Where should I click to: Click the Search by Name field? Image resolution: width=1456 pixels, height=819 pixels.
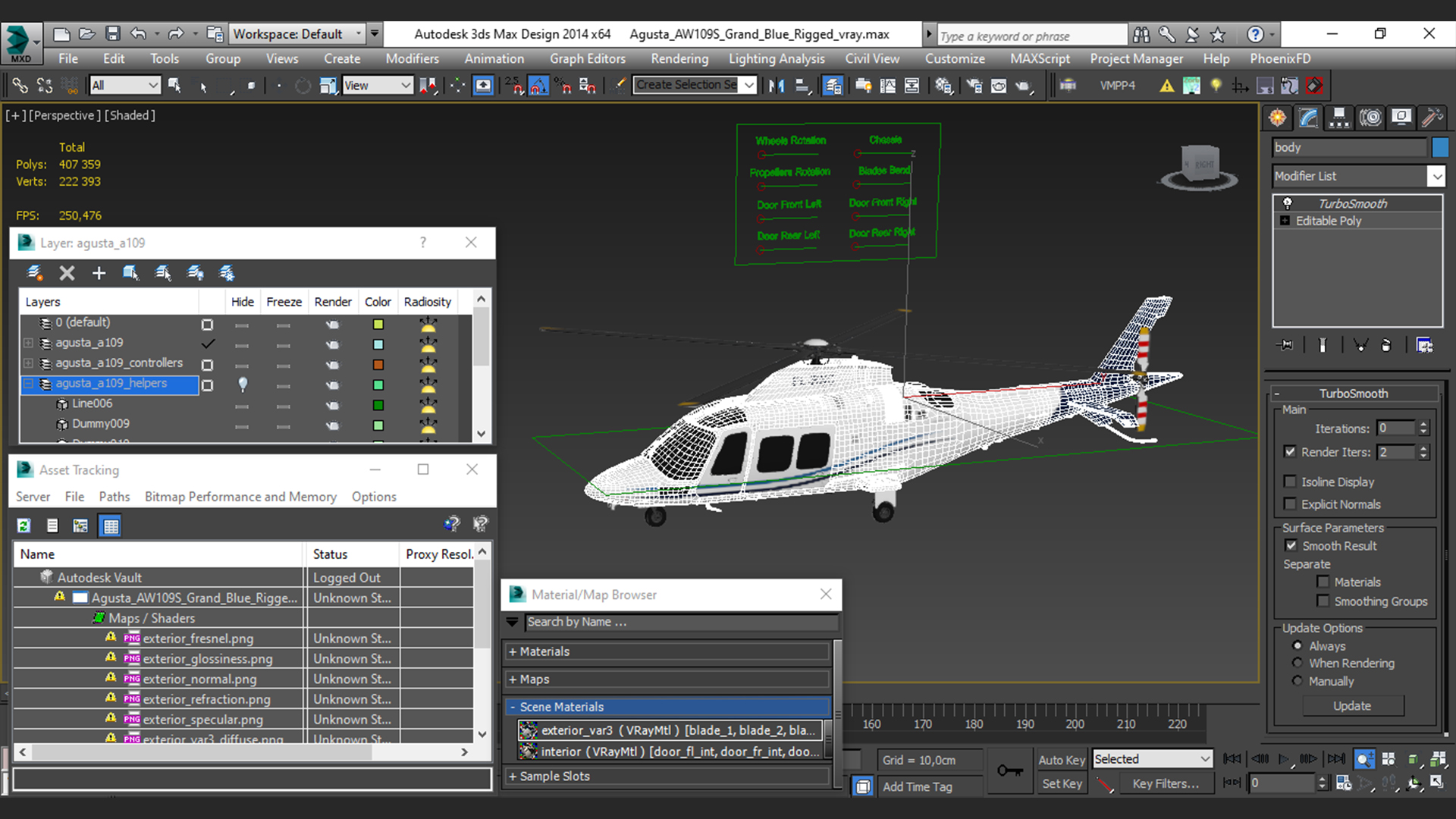[681, 622]
